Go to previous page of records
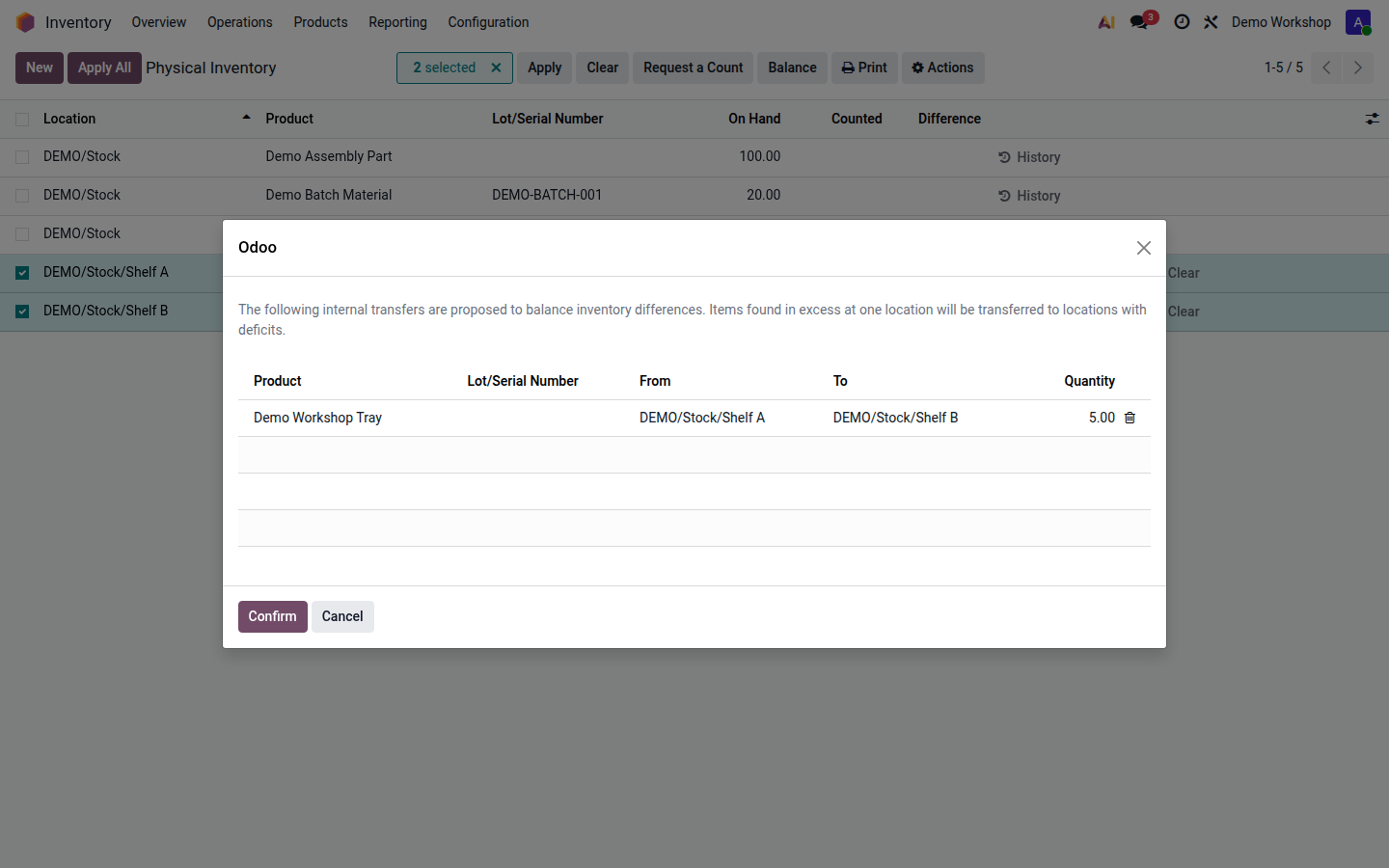The height and width of the screenshot is (868, 1389). (1326, 68)
